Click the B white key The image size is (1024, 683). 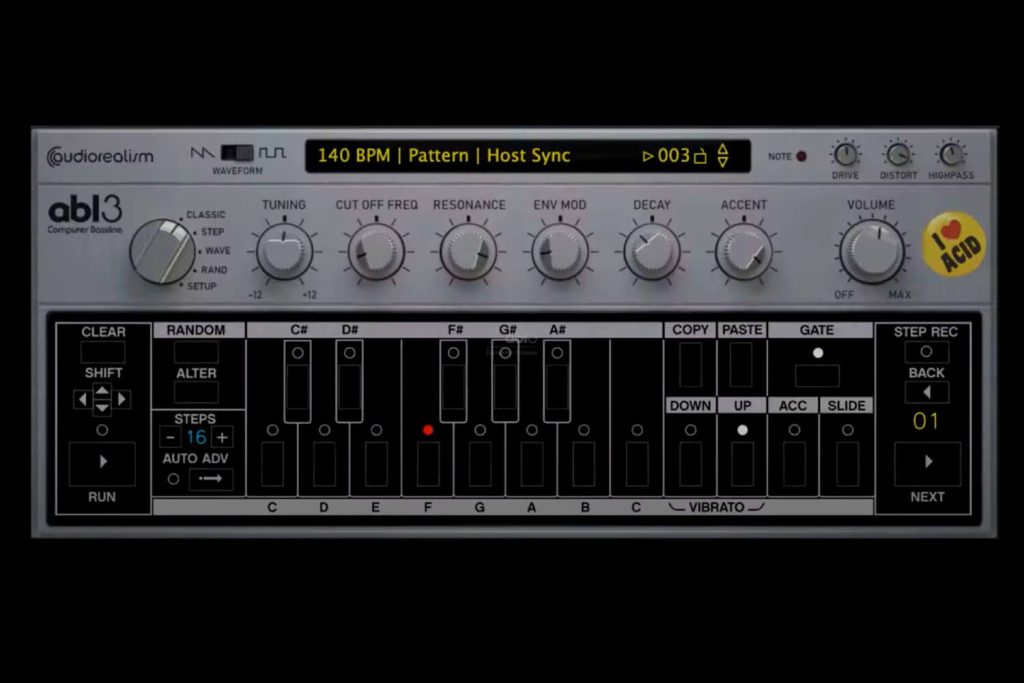[x=584, y=464]
